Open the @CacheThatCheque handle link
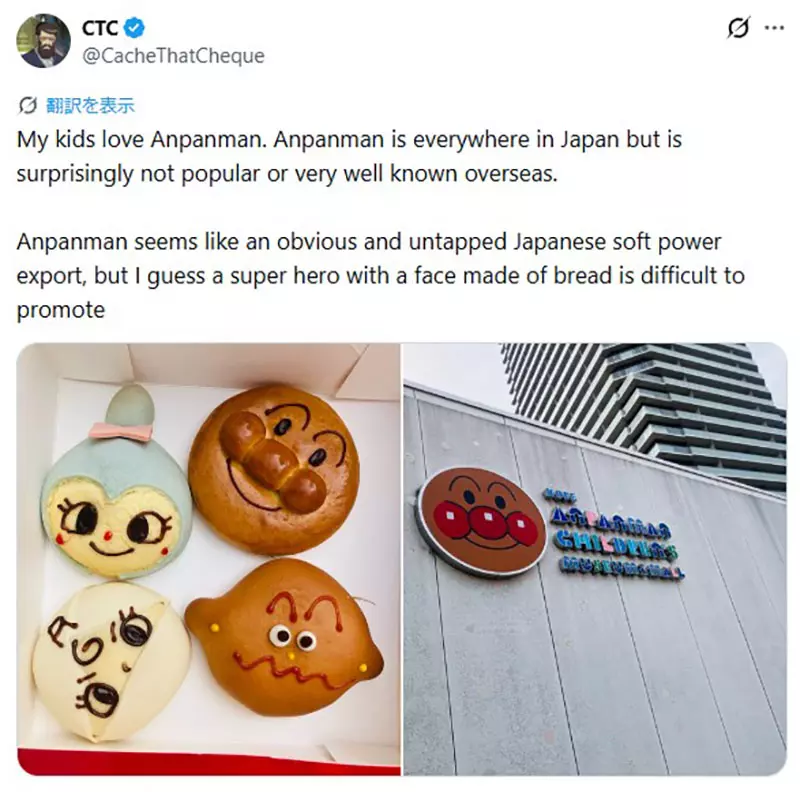This screenshot has height=792, width=800. 173,56
